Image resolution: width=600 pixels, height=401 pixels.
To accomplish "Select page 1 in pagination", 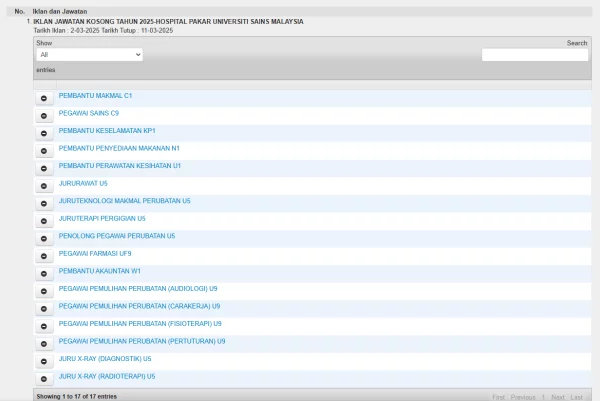I will pos(543,397).
